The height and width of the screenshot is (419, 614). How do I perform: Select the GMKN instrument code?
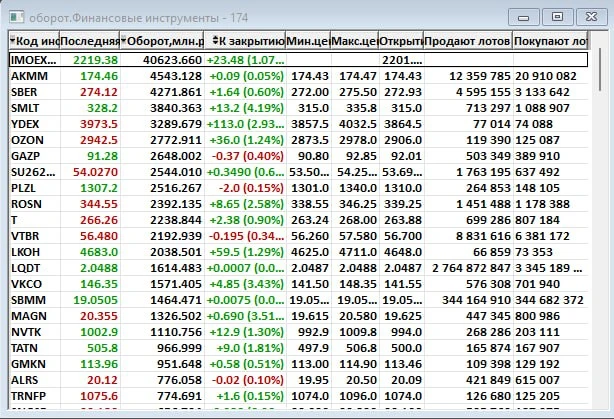[x=28, y=364]
